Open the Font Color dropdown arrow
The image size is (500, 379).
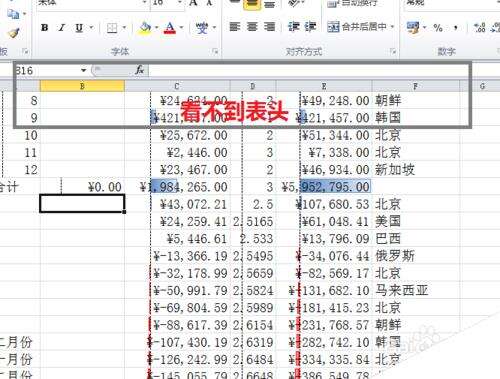[x=182, y=28]
